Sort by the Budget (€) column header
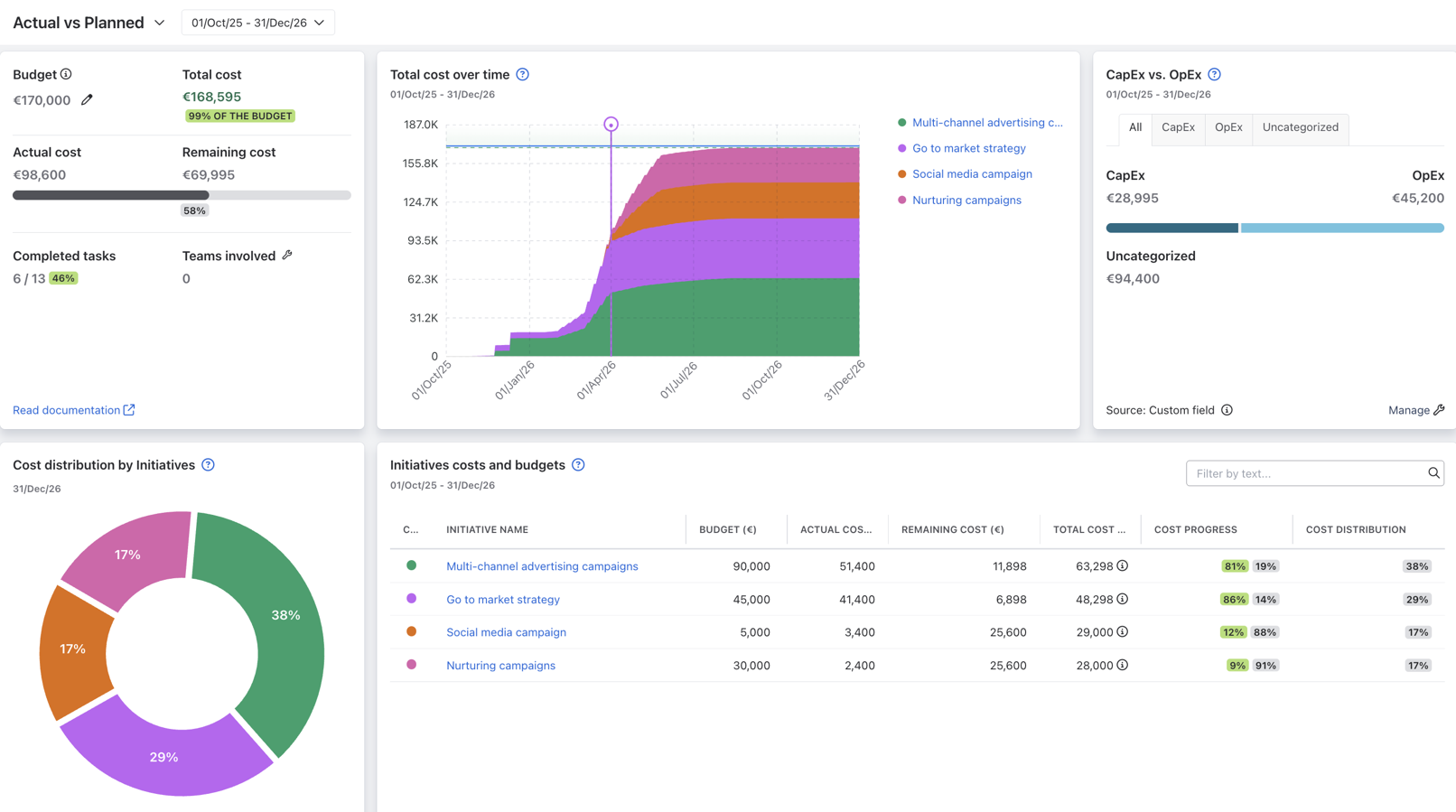 728,530
